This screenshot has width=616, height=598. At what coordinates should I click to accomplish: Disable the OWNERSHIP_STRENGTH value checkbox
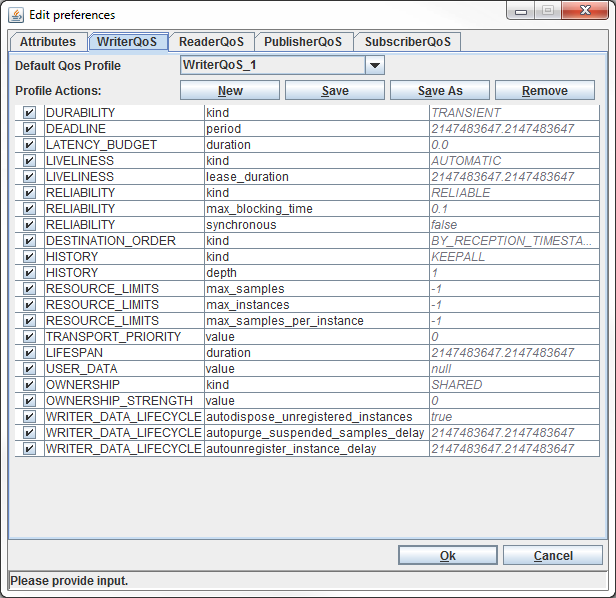(x=29, y=401)
